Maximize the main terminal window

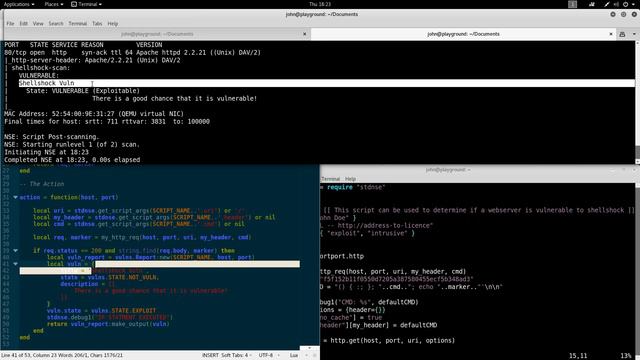(623, 14)
